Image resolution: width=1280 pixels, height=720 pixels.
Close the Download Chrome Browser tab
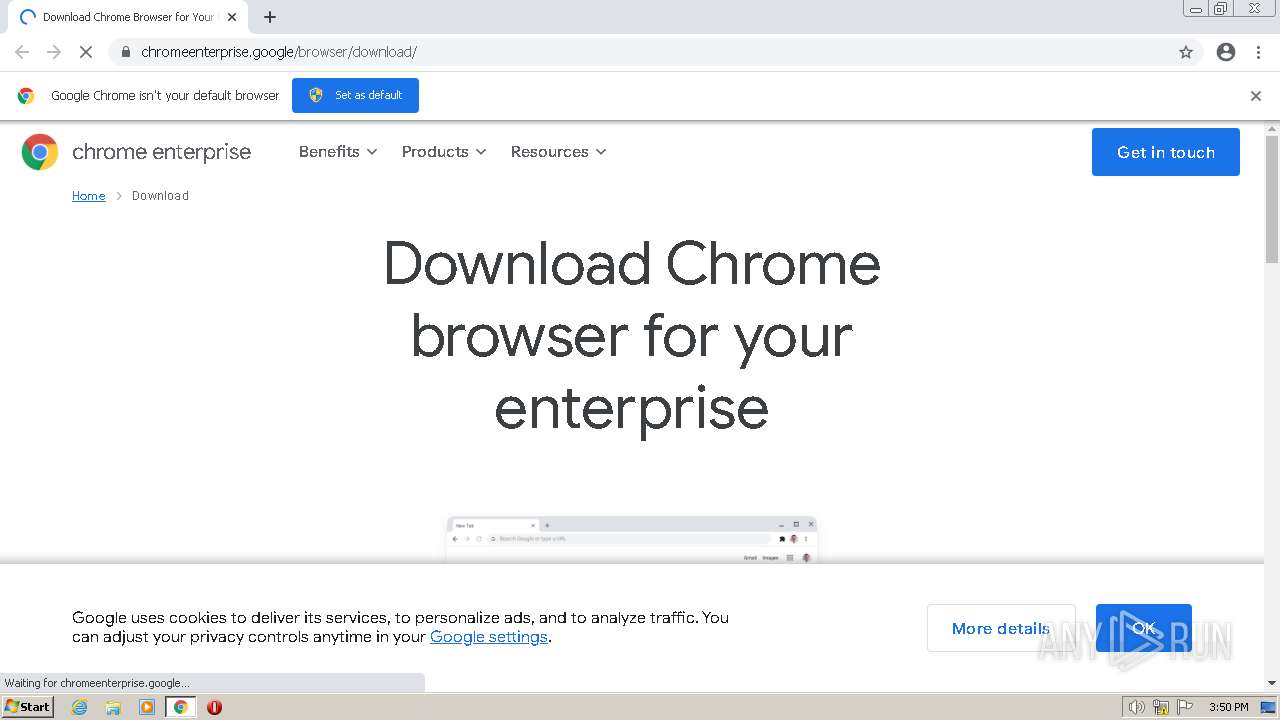232,17
